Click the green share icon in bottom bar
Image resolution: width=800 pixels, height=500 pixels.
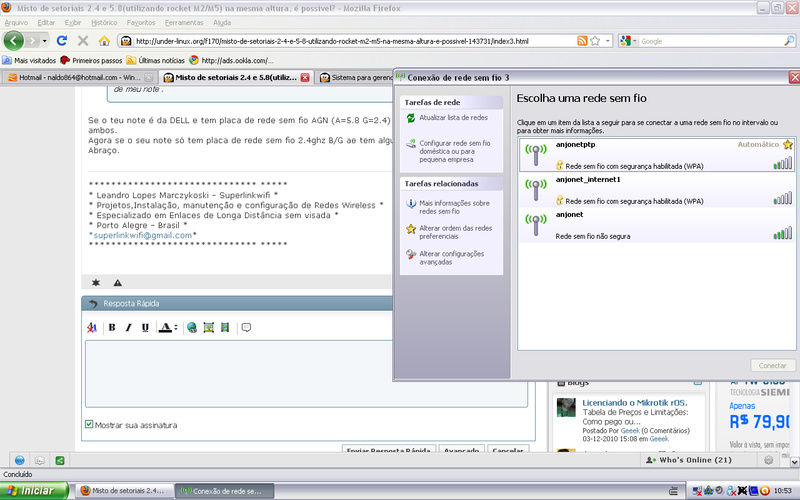coord(60,460)
